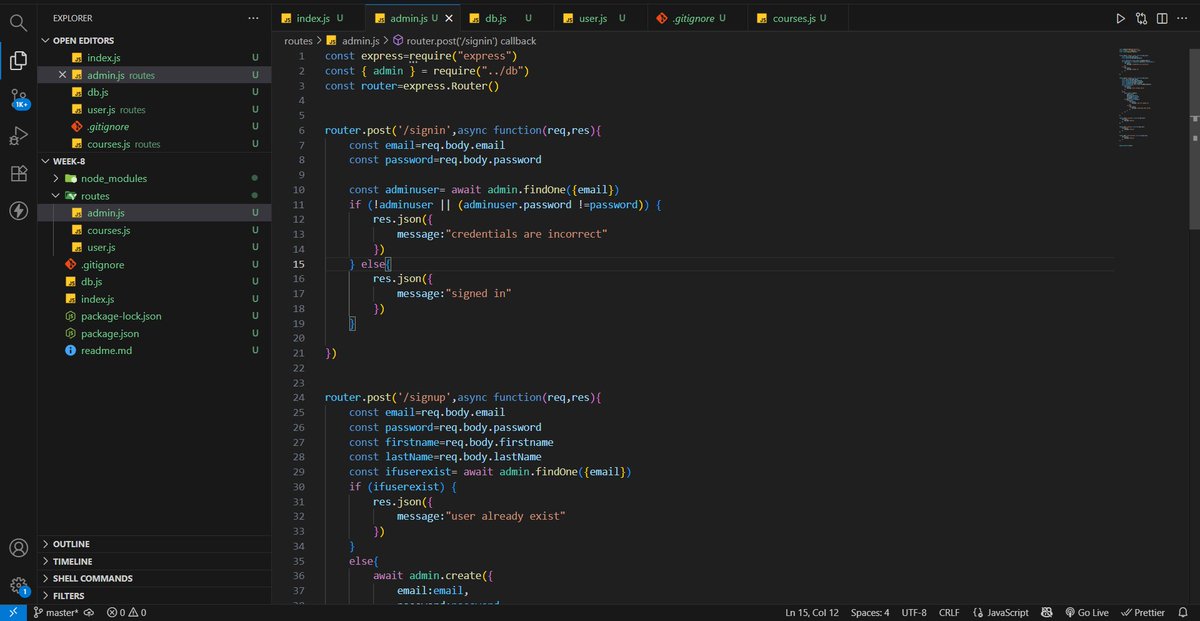
Task: Open .gitignore in WEEK-8 tree
Action: click(154, 264)
